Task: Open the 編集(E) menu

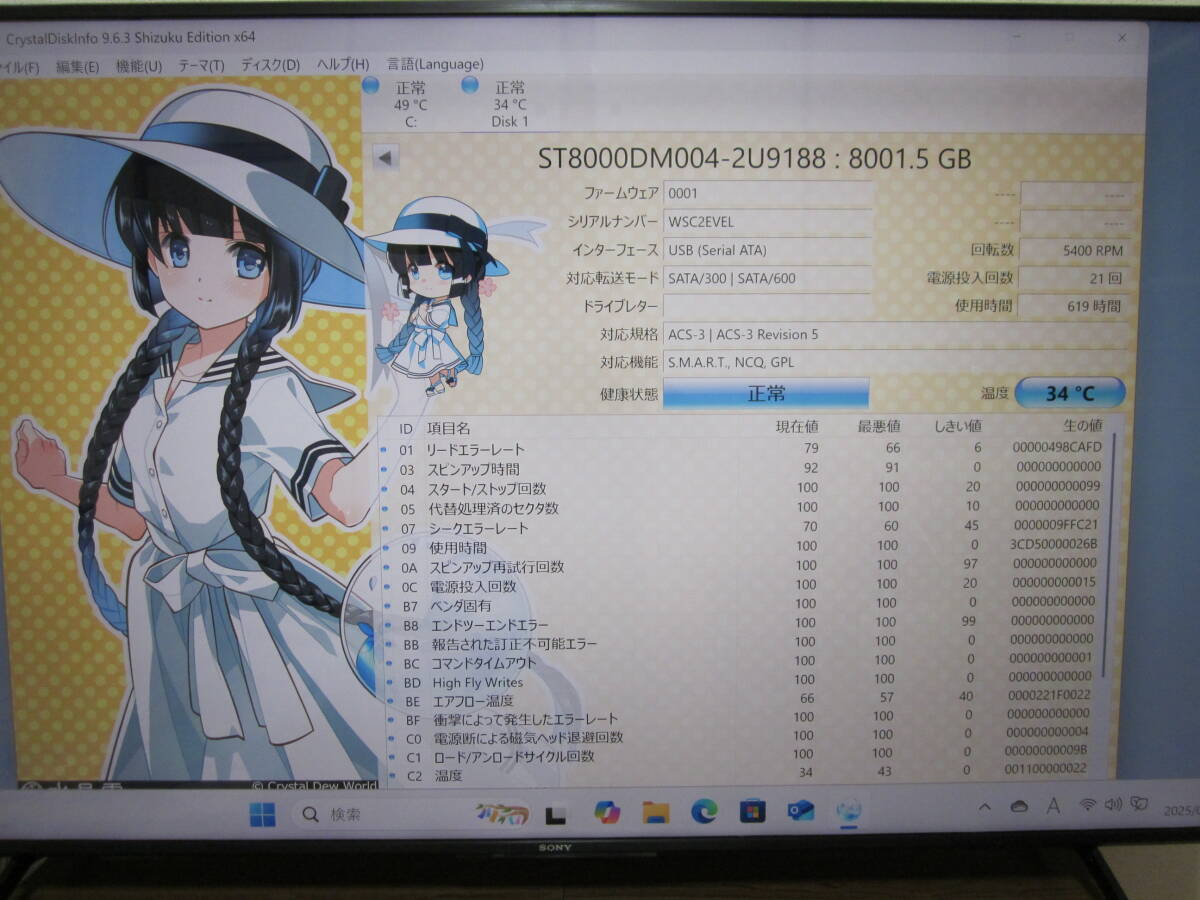Action: pos(78,66)
